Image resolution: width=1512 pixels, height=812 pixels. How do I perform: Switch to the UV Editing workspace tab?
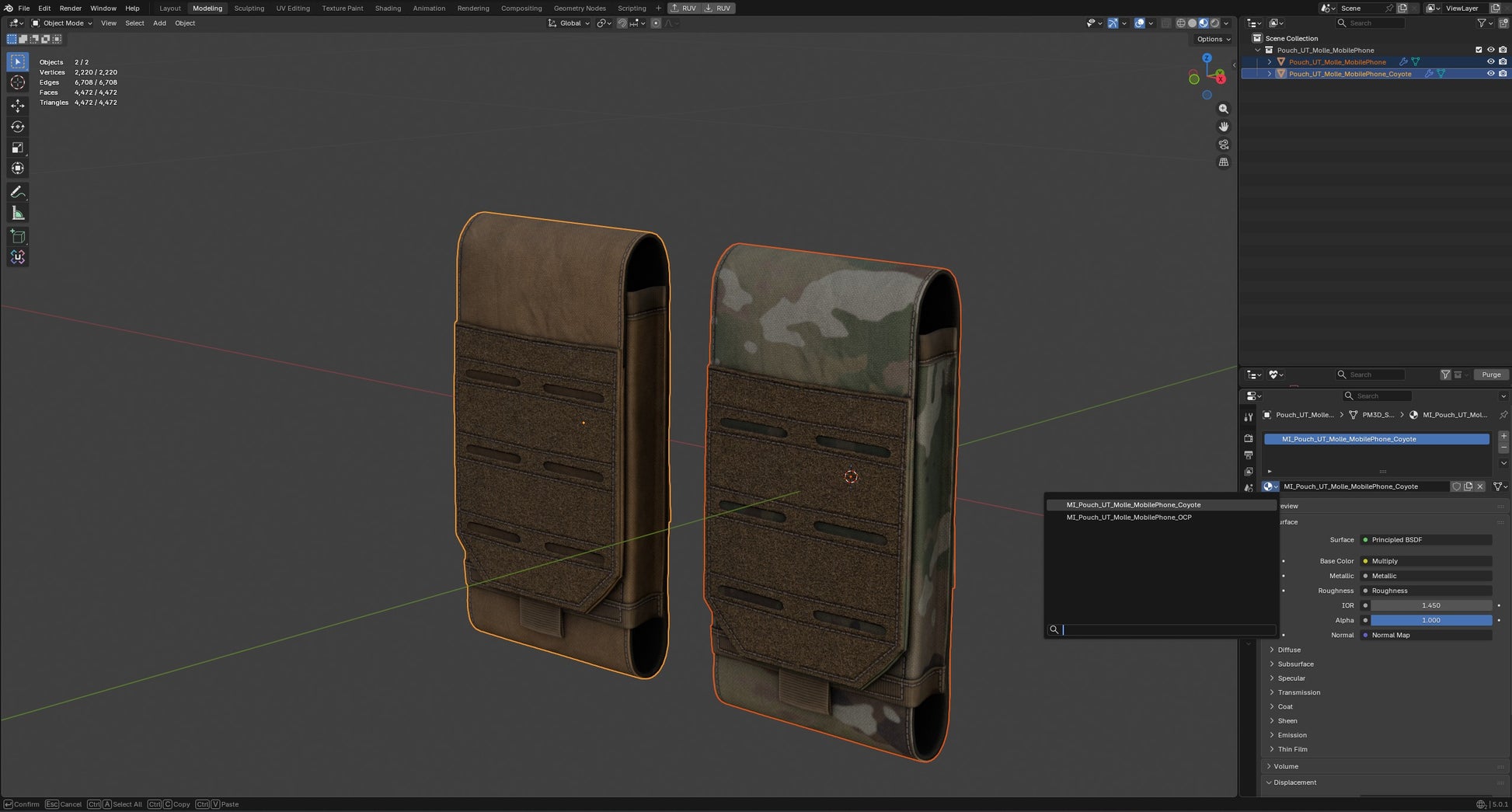point(293,8)
